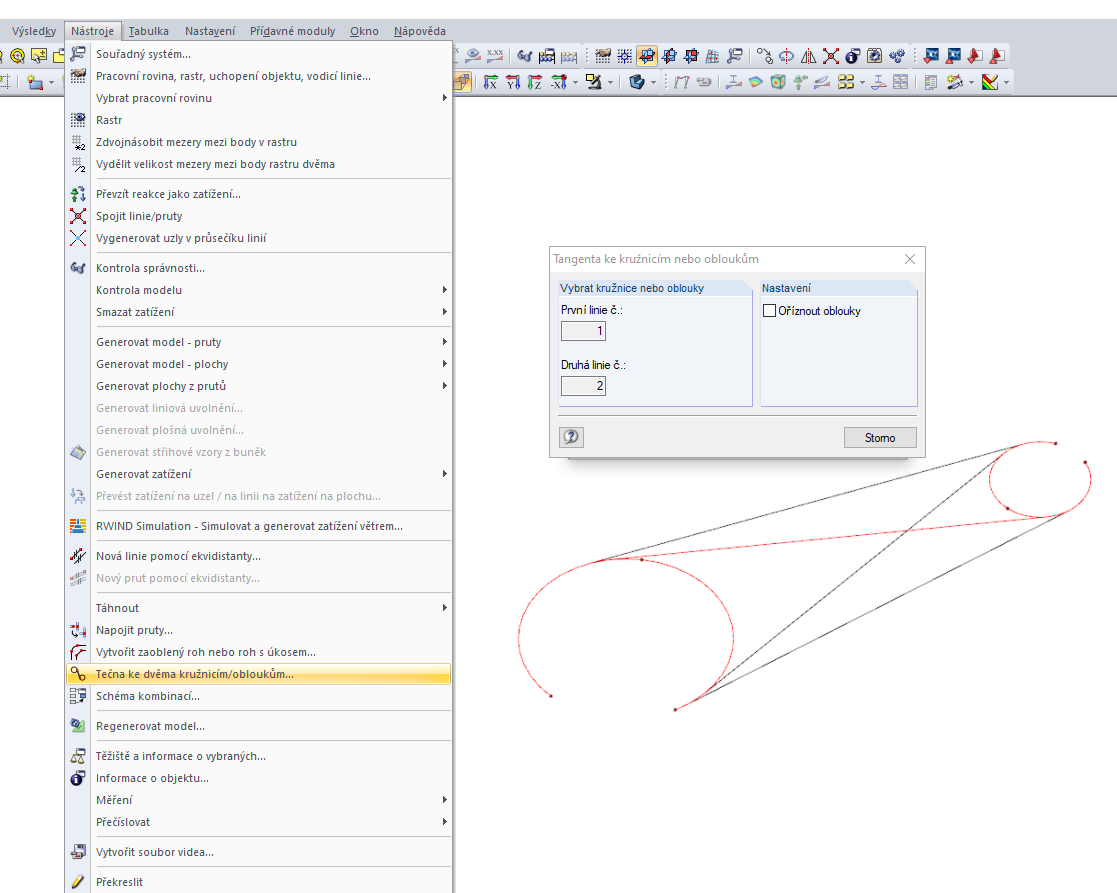1117x893 pixels.
Task: Choose Kontrola správnosti entry
Action: coord(259,268)
